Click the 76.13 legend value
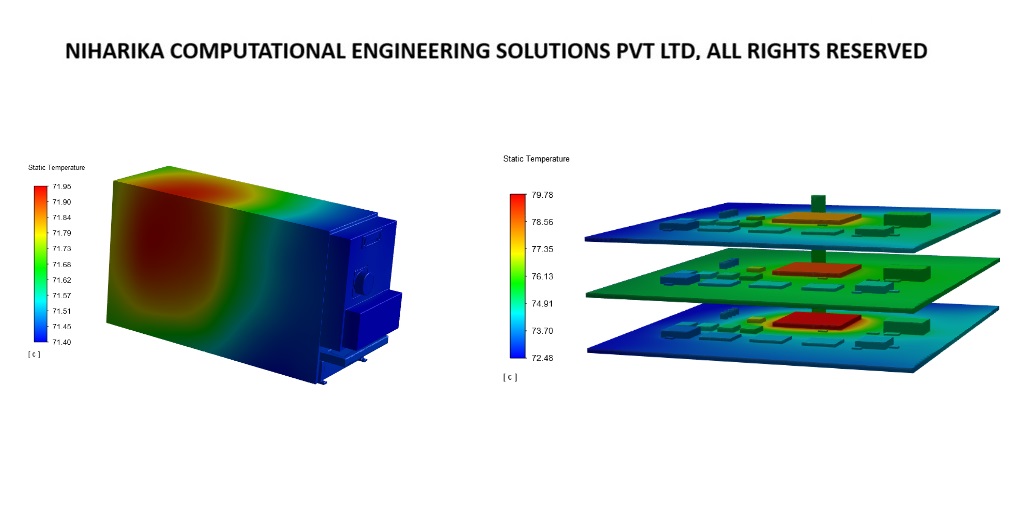 coord(542,277)
